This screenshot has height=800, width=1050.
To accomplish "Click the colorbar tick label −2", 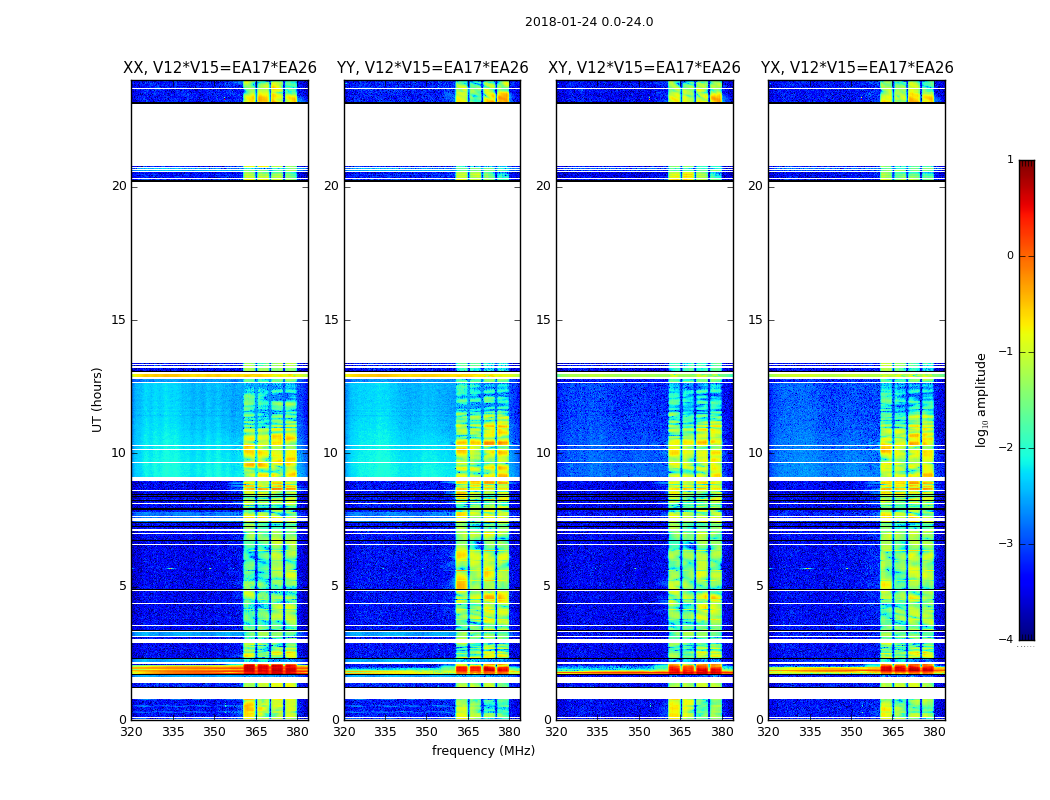I will [x=1007, y=448].
